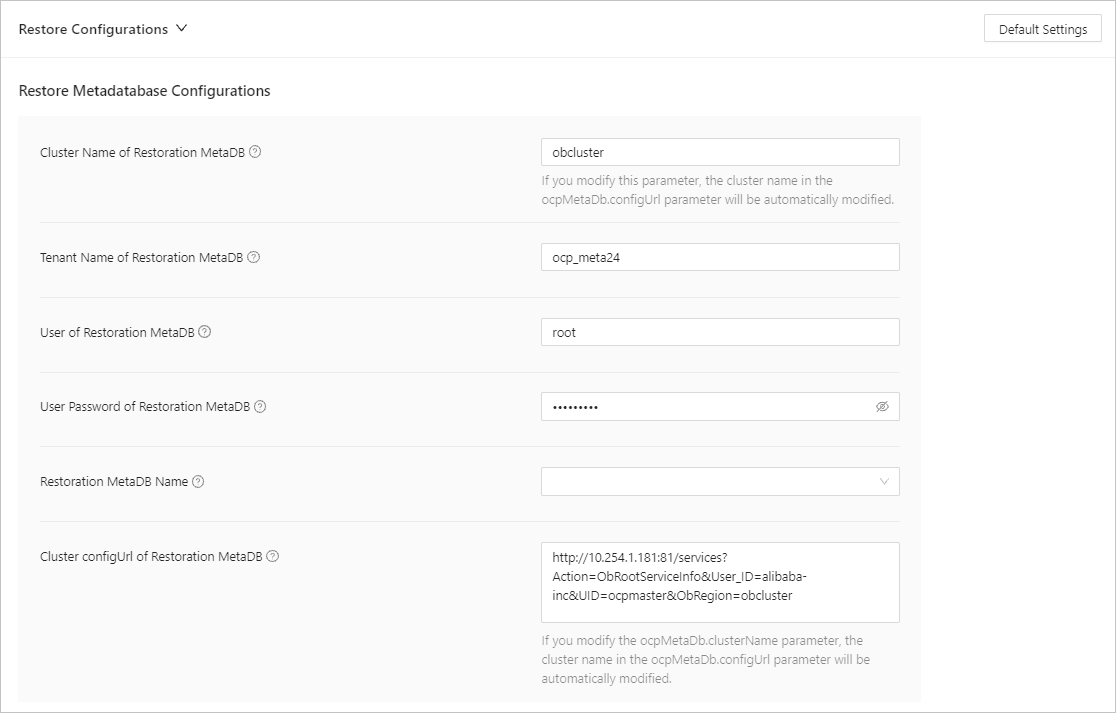Click the tenant name field containing ocp_meta24
Screen dimensions: 1116x713
[x=720, y=257]
